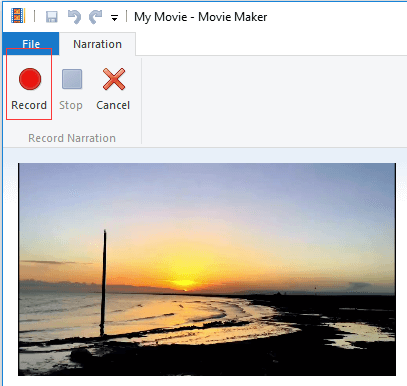Screen dimensions: 407x386
Task: Click the Cancel text label
Action: pyautogui.click(x=113, y=105)
